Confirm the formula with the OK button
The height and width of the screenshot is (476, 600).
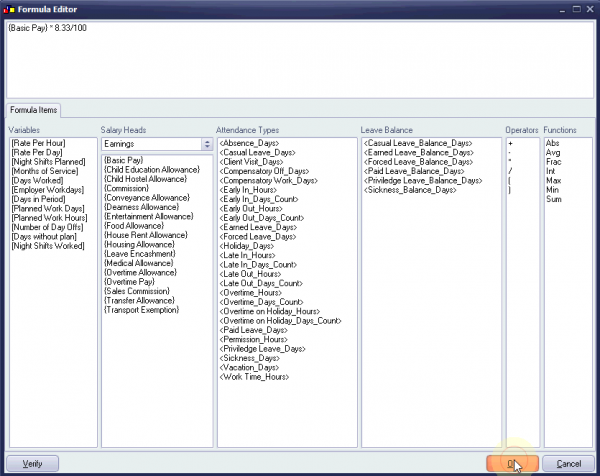click(511, 464)
